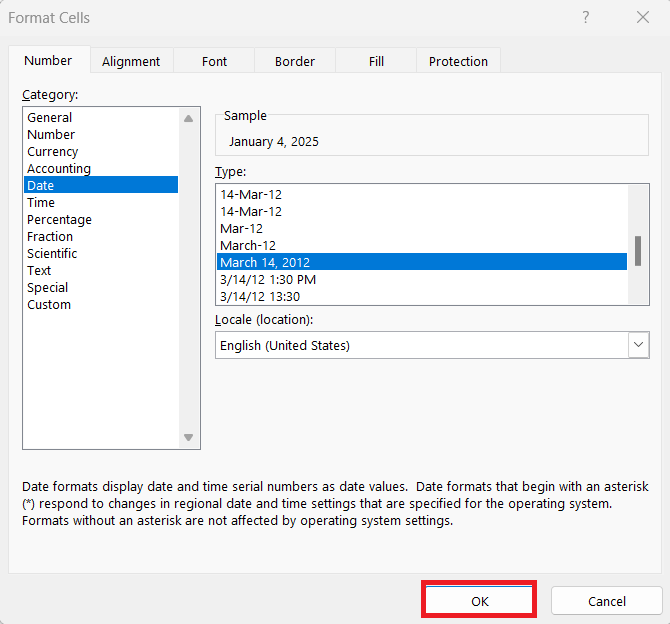The width and height of the screenshot is (670, 624).
Task: Click the Type list scrollbar thumb
Action: [638, 251]
